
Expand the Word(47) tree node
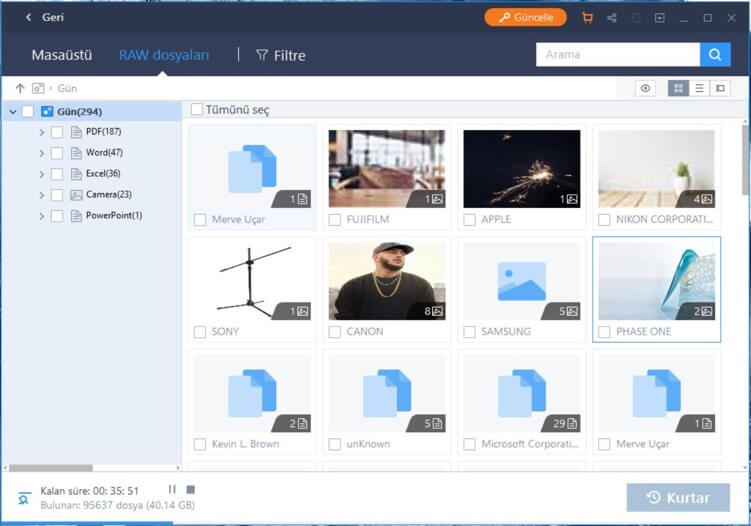[41, 153]
